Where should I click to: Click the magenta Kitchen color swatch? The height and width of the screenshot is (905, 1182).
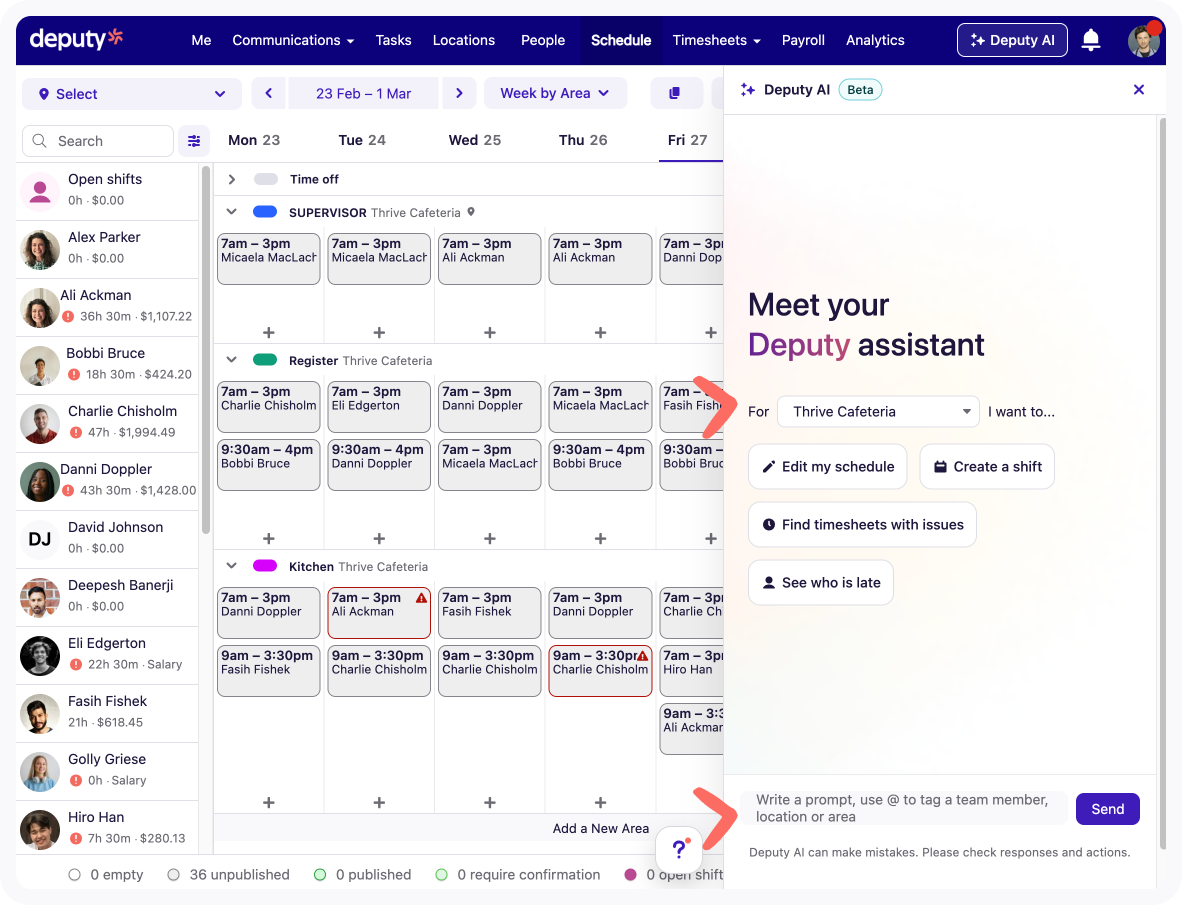click(265, 566)
